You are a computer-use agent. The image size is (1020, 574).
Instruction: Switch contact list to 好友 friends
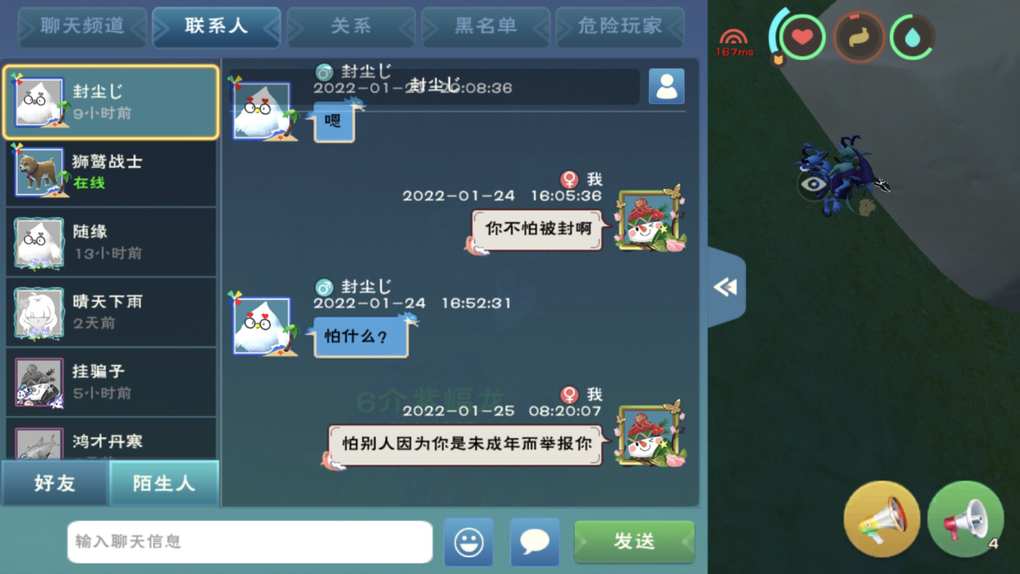click(x=55, y=483)
